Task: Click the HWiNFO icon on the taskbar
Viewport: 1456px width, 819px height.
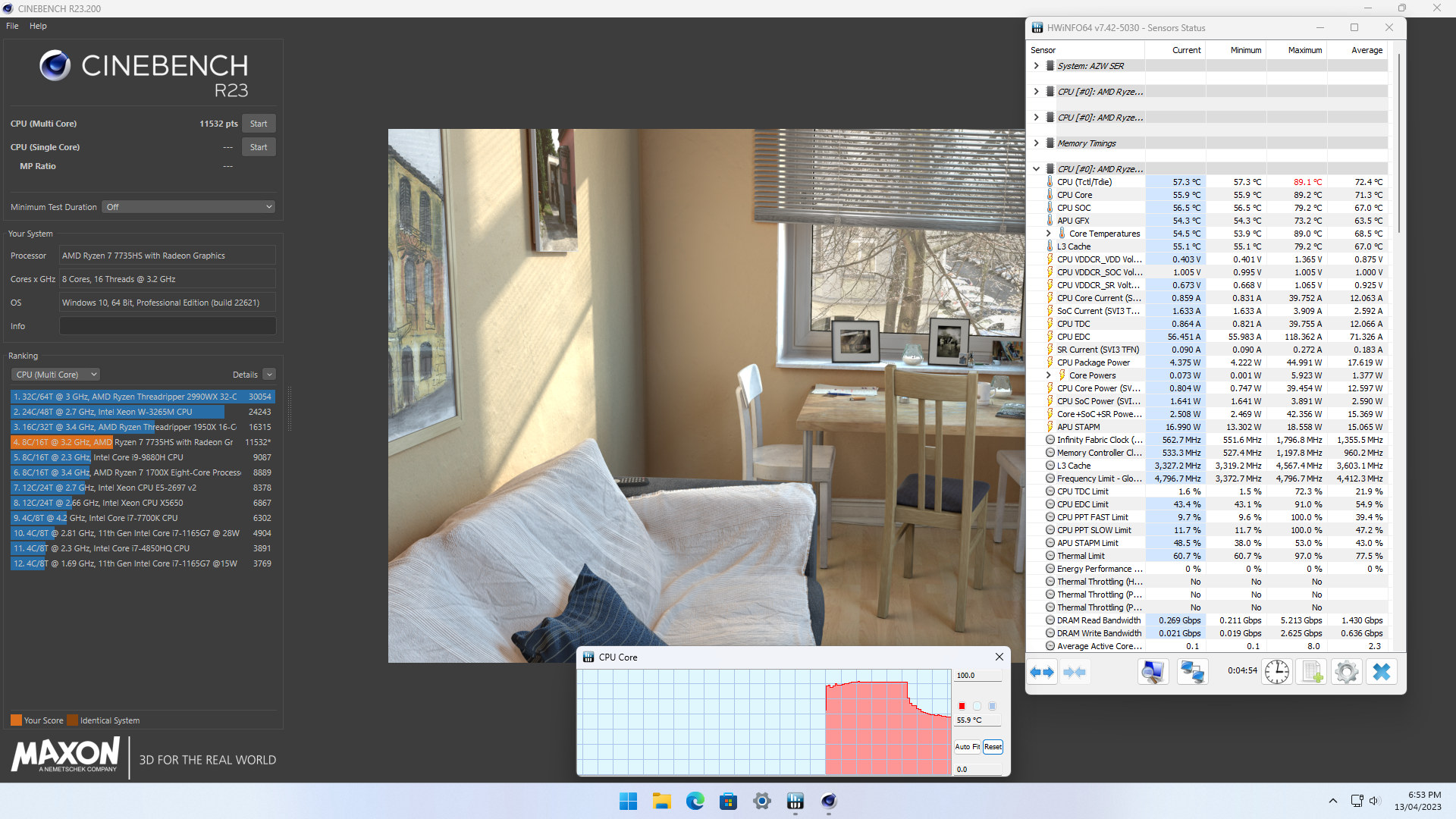Action: pyautogui.click(x=795, y=801)
